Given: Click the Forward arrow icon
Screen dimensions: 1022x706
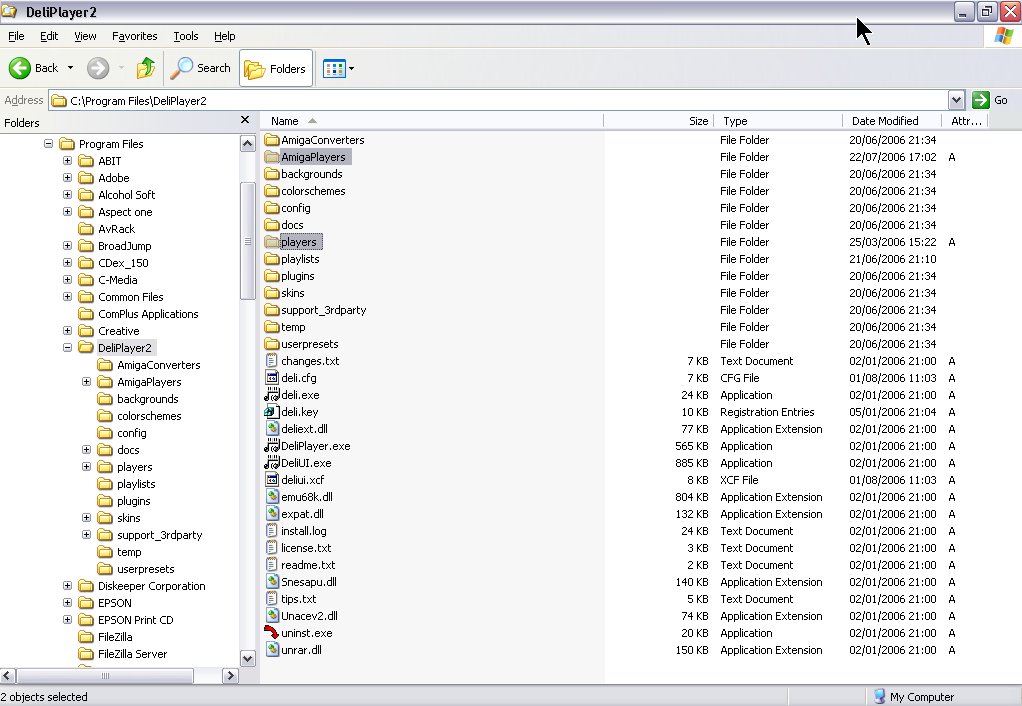Looking at the screenshot, I should coord(98,68).
